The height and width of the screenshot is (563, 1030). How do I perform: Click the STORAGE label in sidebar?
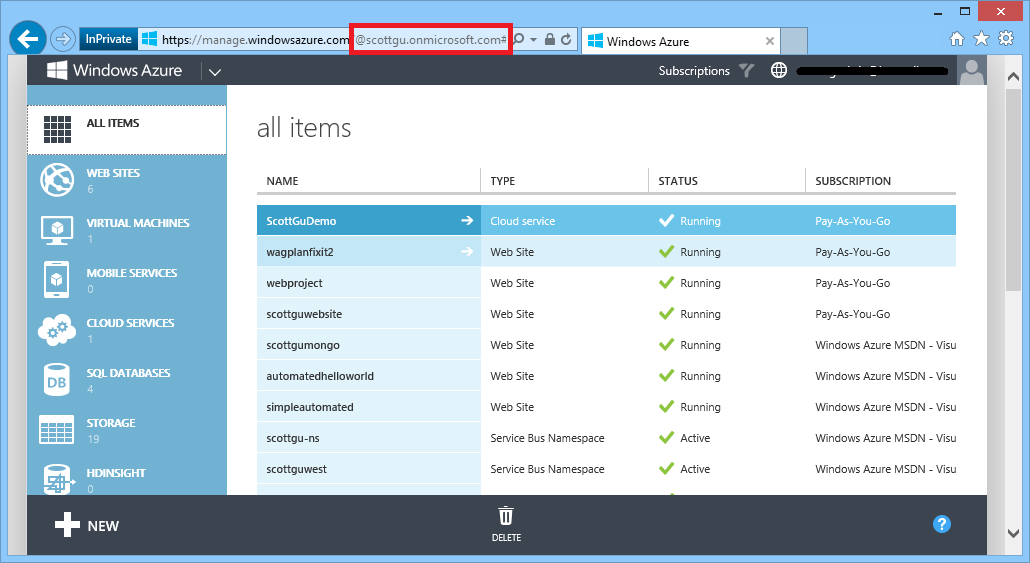(x=111, y=423)
